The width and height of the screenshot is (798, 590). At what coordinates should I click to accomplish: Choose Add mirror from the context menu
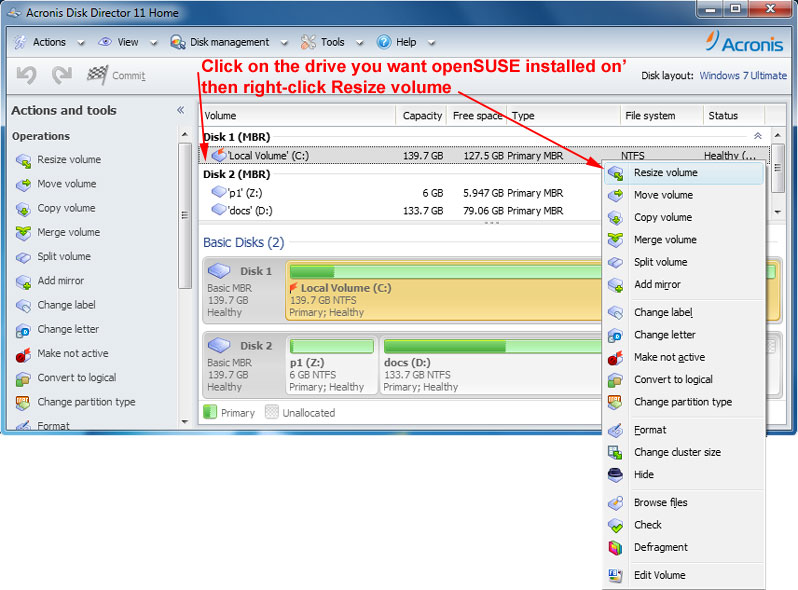(684, 285)
